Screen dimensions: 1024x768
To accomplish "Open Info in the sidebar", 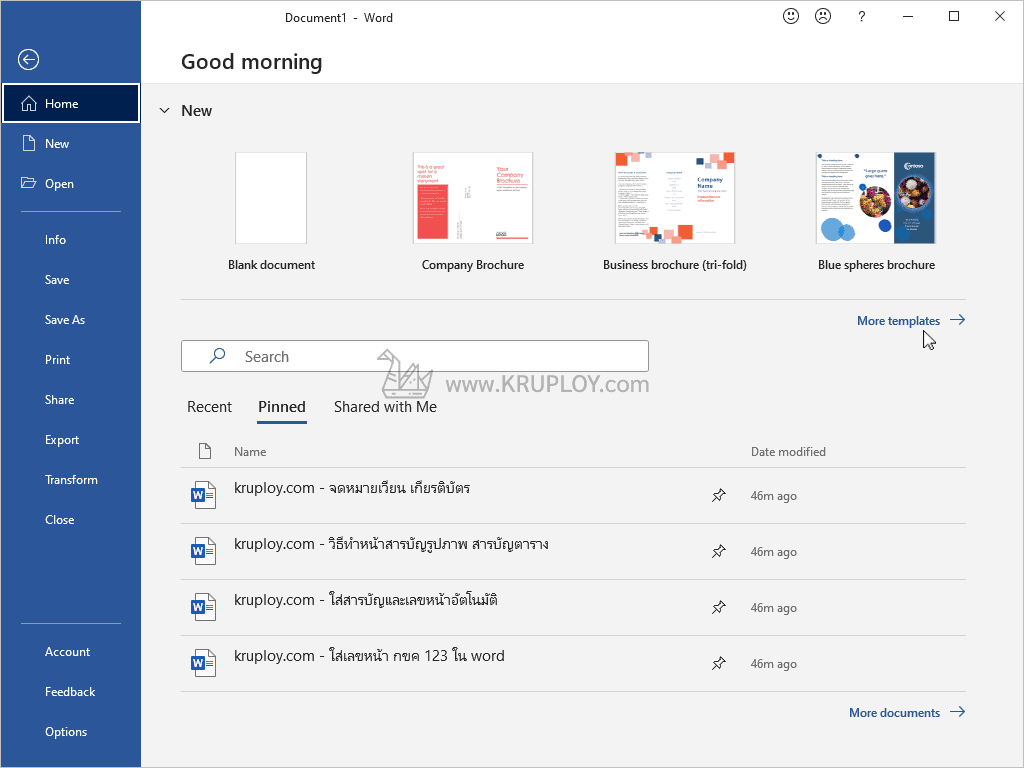I will tap(56, 240).
